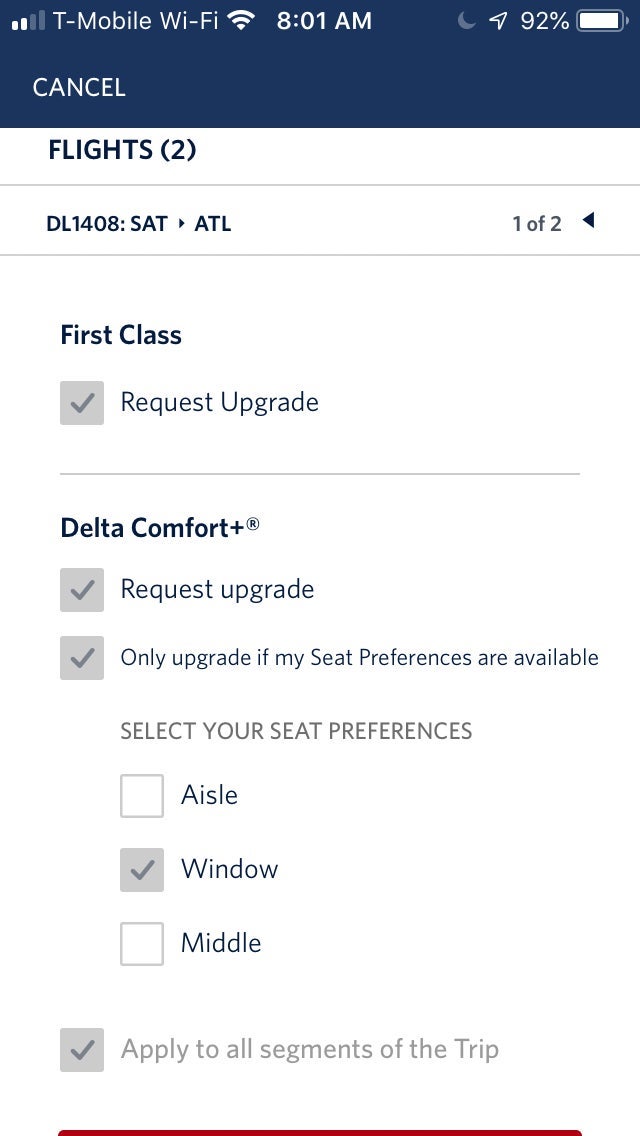Tap CANCEL in the top bar

(79, 88)
